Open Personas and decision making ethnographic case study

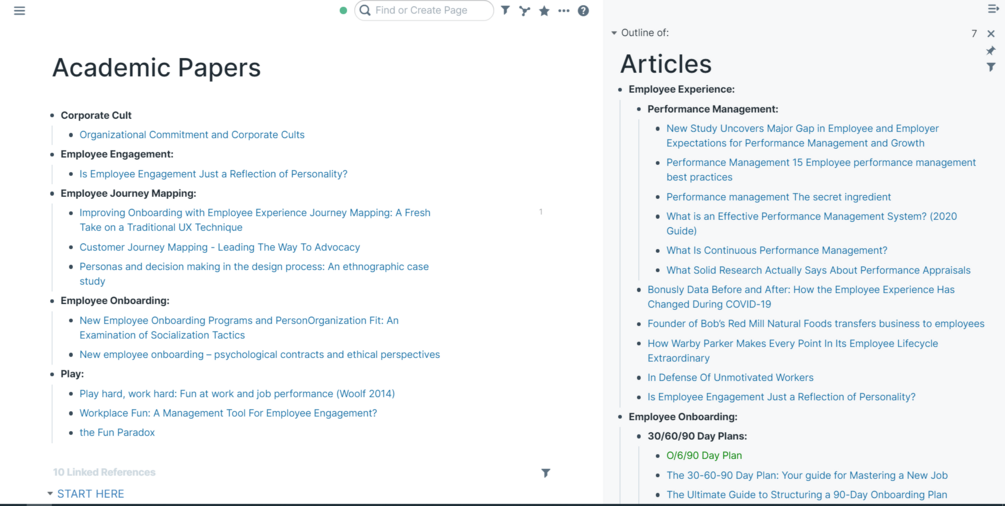(x=254, y=274)
